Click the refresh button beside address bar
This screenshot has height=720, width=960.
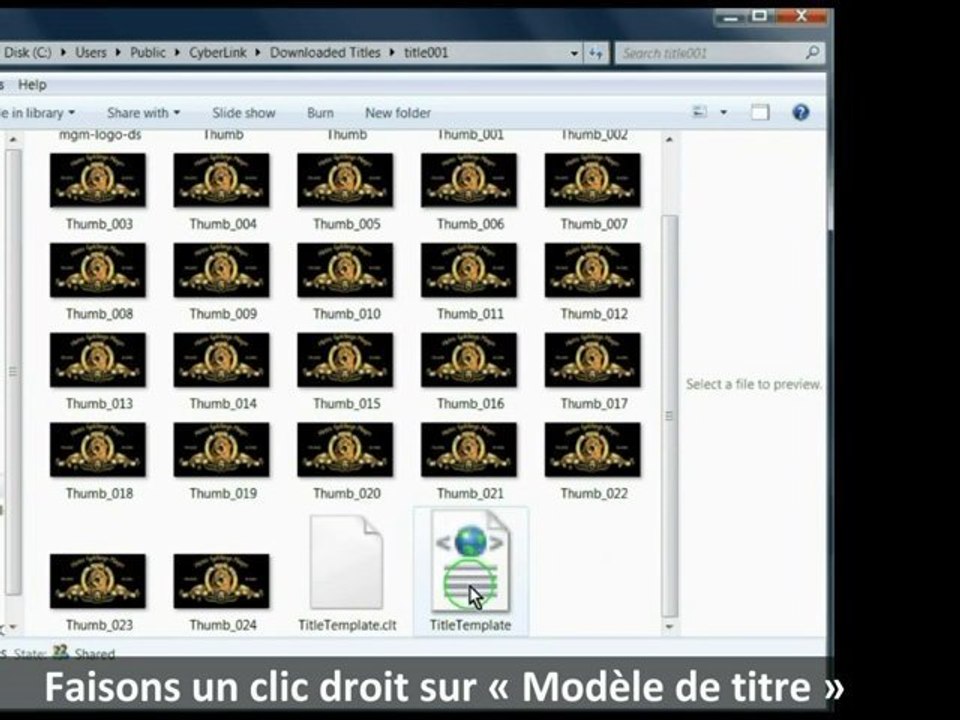click(x=596, y=53)
